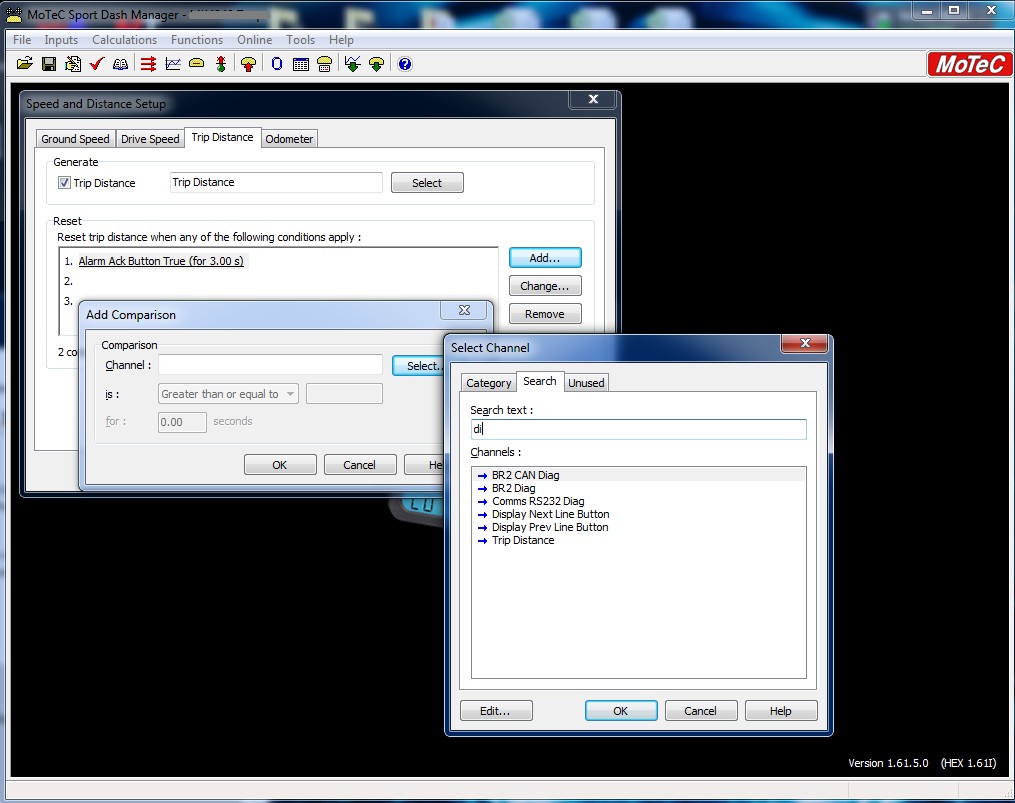
Task: Open the 'Greater than or equal to' dropdown
Action: [229, 394]
